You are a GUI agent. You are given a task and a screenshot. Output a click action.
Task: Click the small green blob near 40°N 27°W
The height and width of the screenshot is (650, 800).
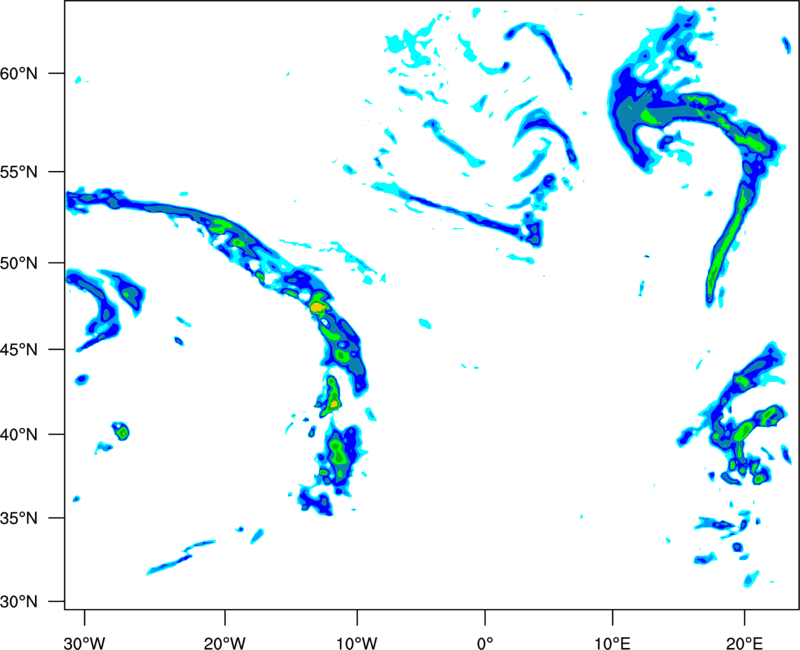tap(122, 433)
